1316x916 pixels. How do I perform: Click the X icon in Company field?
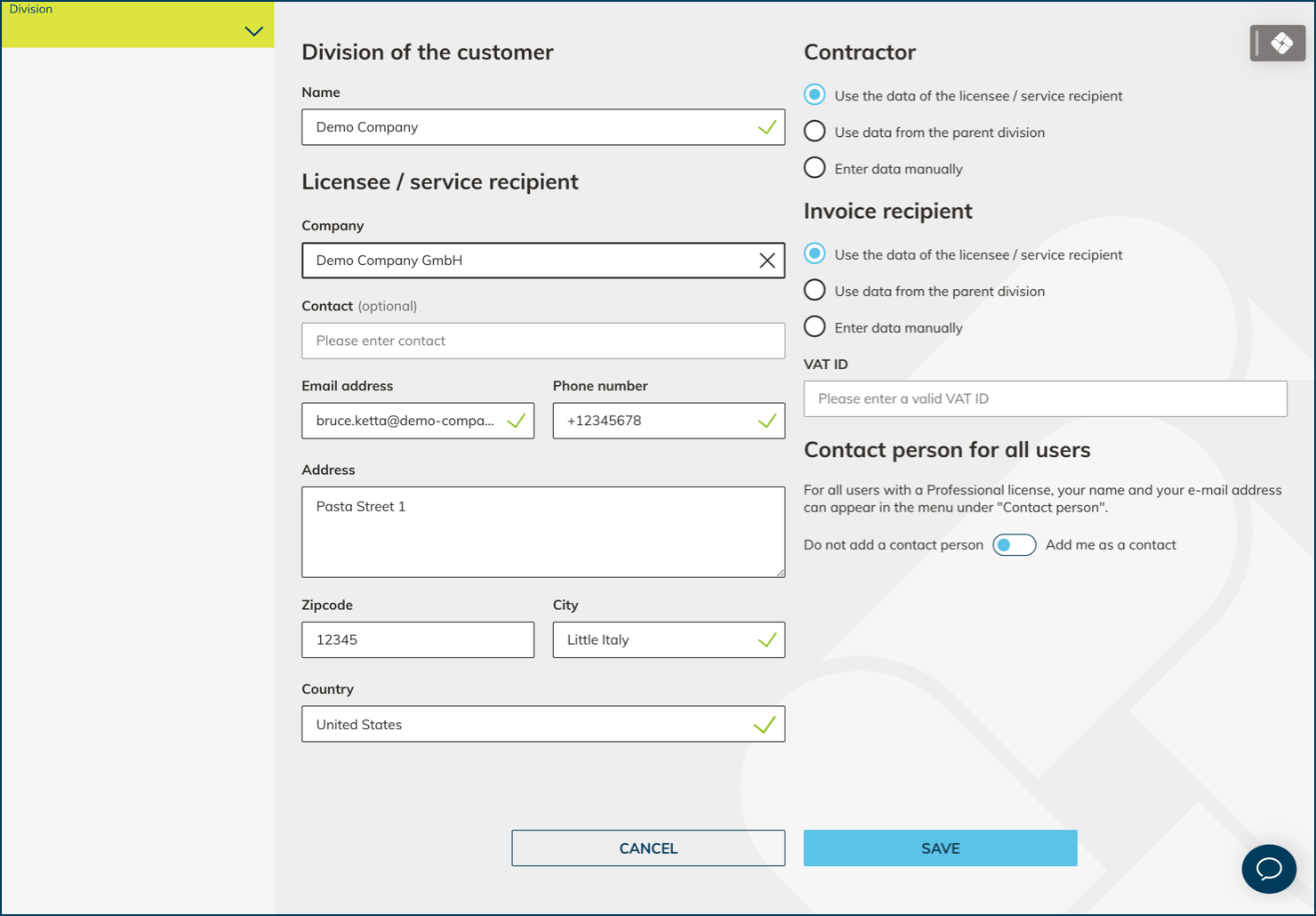(x=766, y=261)
